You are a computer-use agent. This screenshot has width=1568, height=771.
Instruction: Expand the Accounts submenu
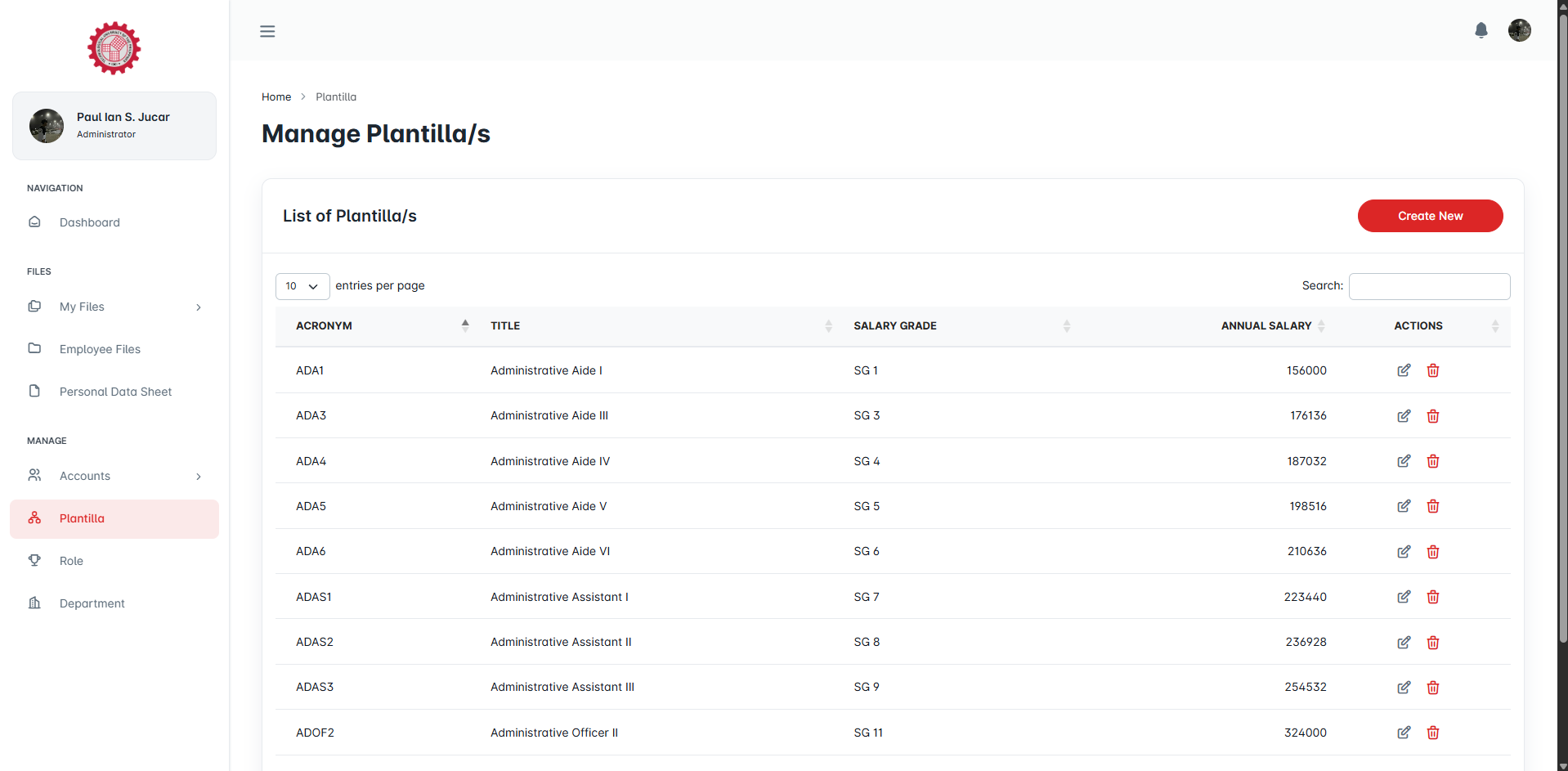coord(114,476)
